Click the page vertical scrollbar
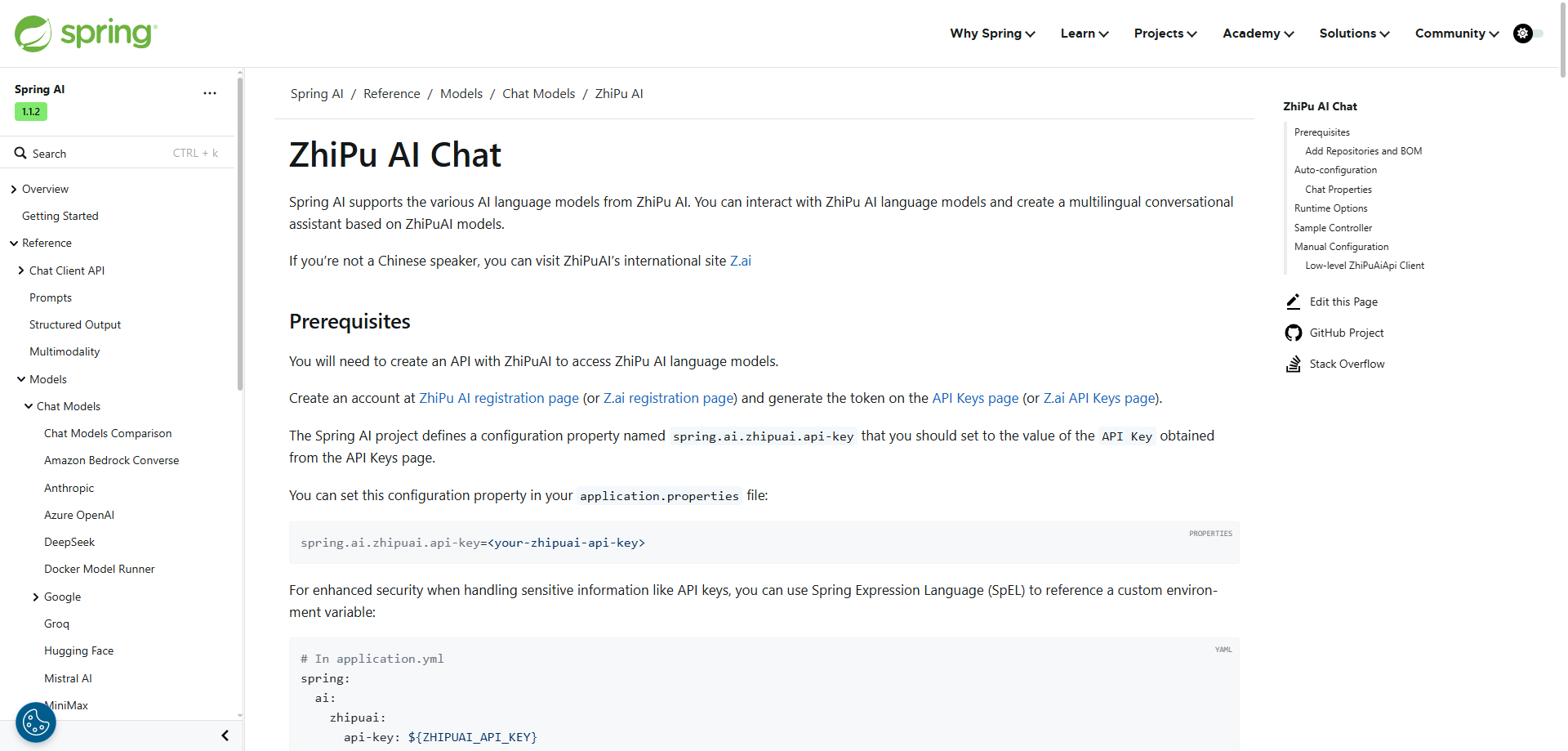Screen dimensions: 1568x751 (1563, 41)
